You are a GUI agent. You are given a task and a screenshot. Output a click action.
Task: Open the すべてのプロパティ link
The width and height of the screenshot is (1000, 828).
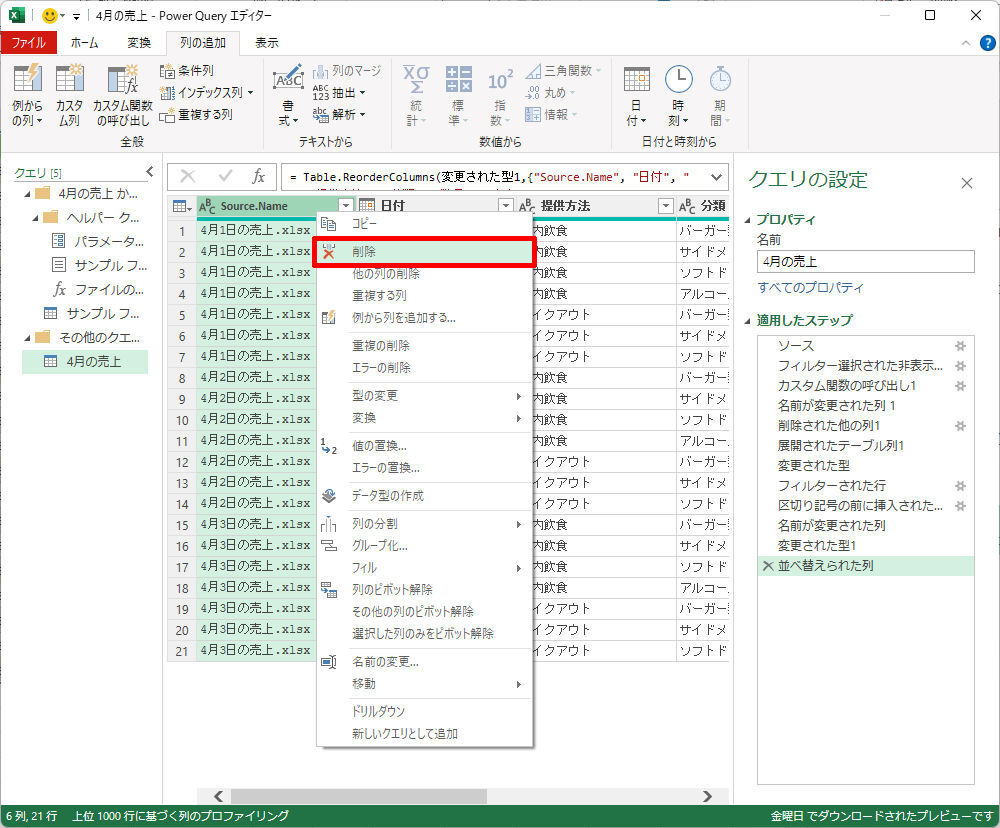(810, 288)
